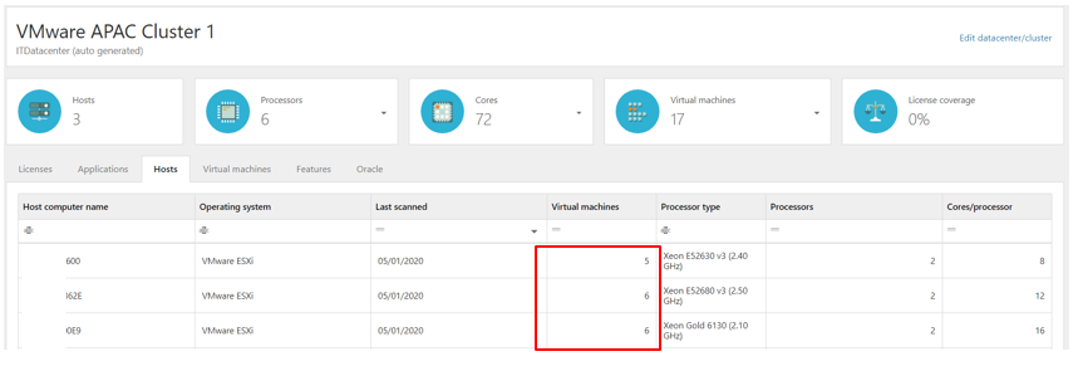1078x366 pixels.
Task: Click cores/processor value 12
Action: 1040,296
